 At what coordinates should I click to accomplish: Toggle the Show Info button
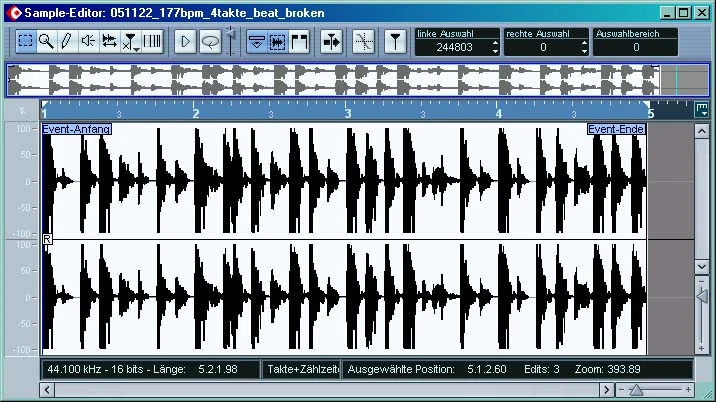pyautogui.click(x=257, y=41)
